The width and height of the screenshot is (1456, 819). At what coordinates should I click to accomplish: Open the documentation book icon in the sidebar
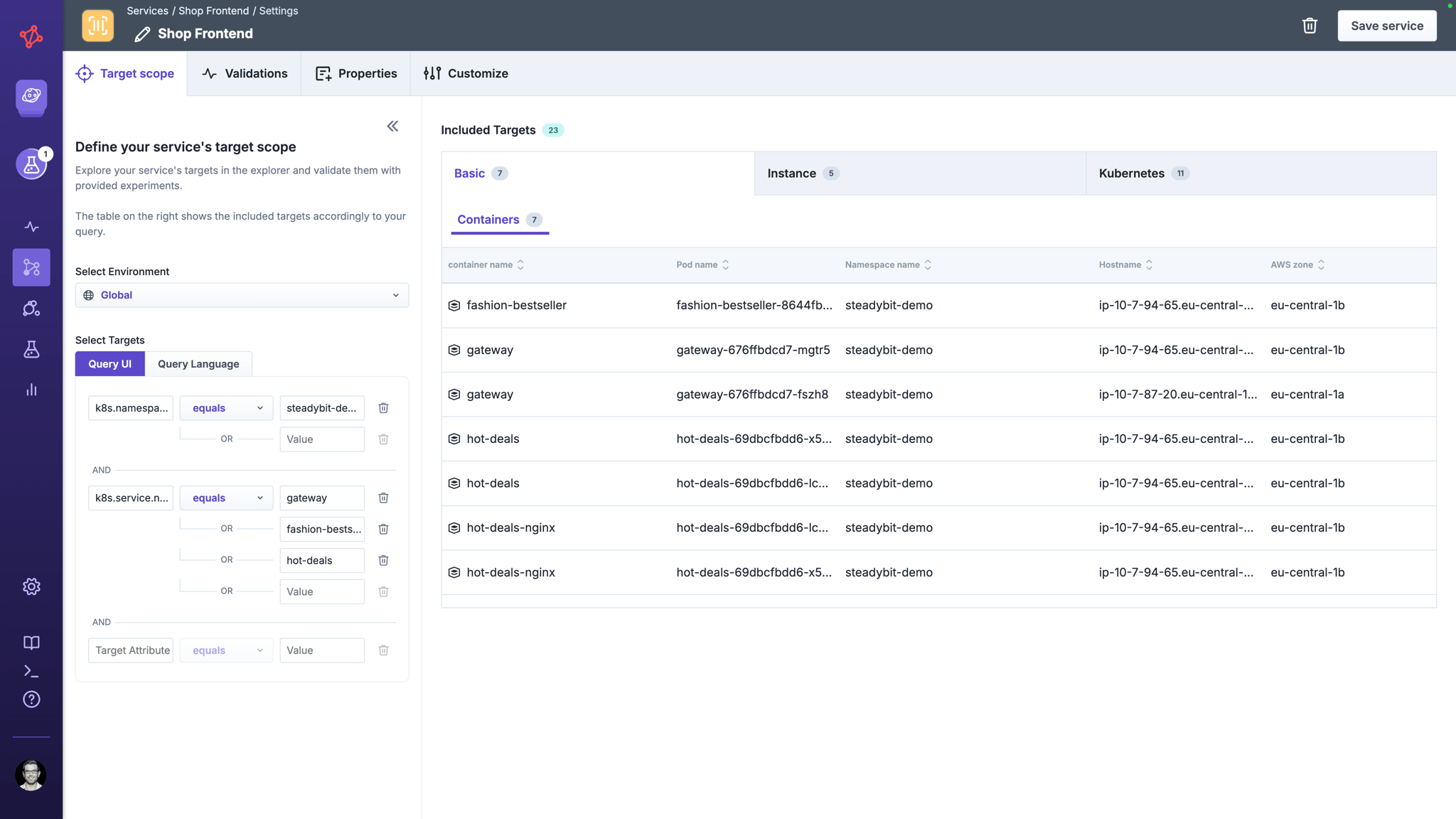coord(31,643)
